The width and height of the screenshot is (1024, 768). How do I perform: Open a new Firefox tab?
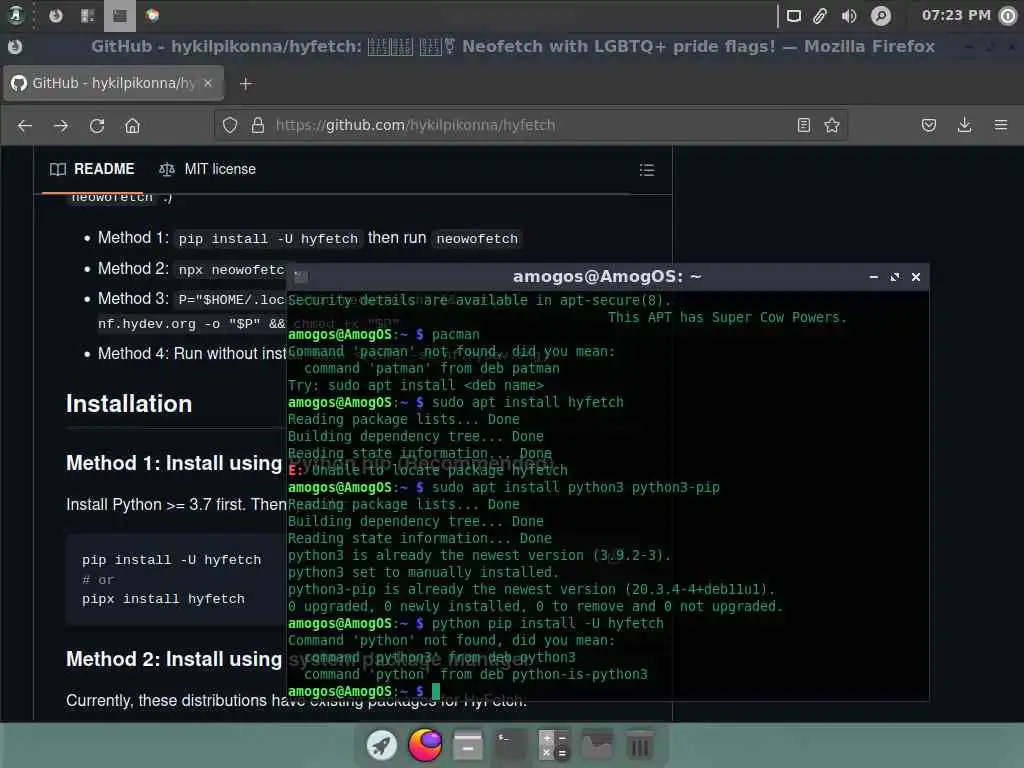(246, 84)
